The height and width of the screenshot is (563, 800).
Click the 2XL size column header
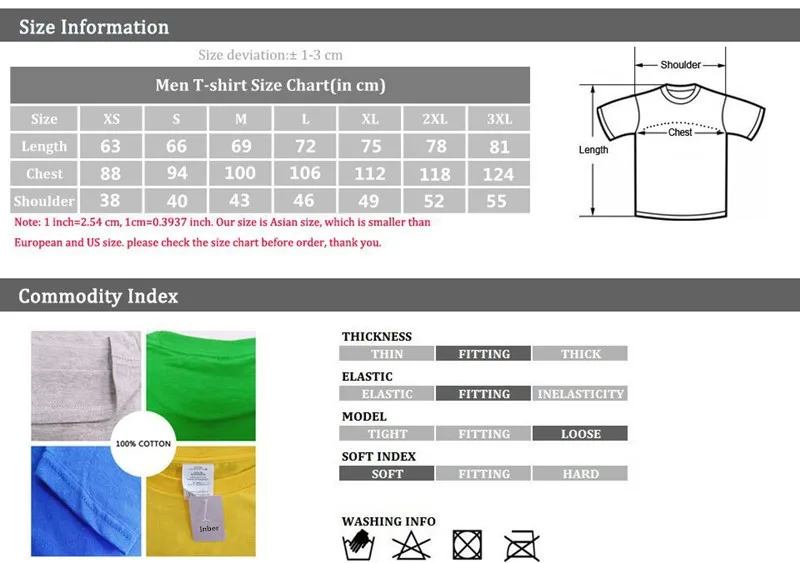434,118
